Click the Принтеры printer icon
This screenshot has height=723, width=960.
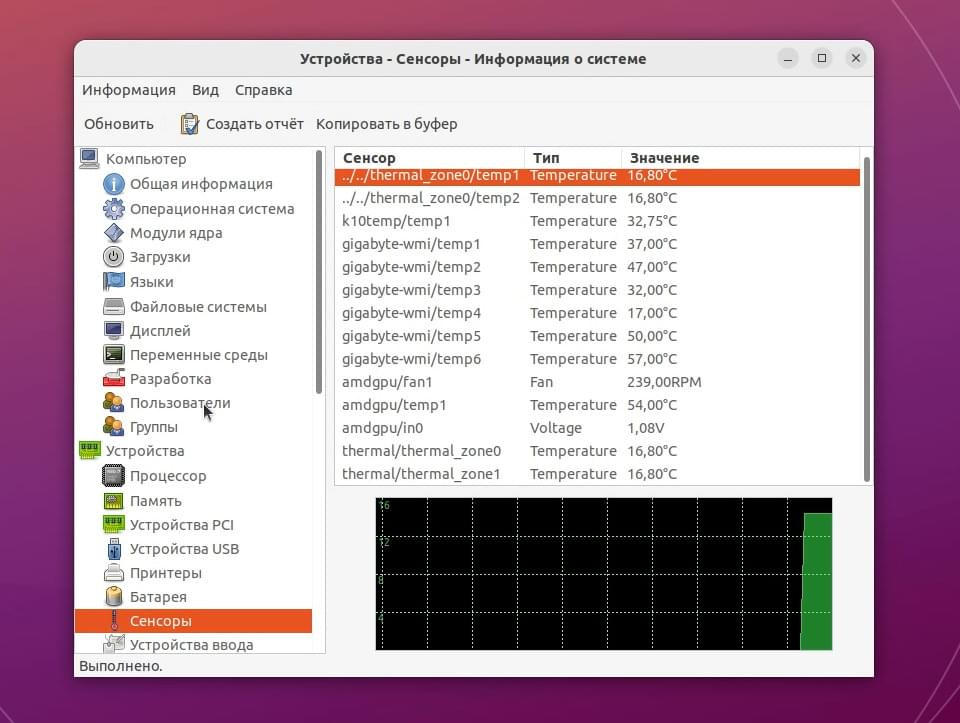click(113, 573)
